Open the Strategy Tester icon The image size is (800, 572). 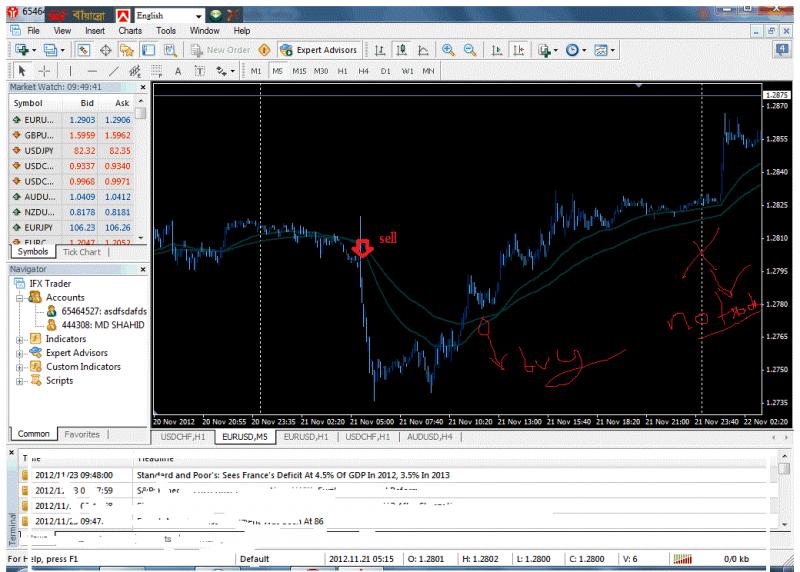pos(170,50)
